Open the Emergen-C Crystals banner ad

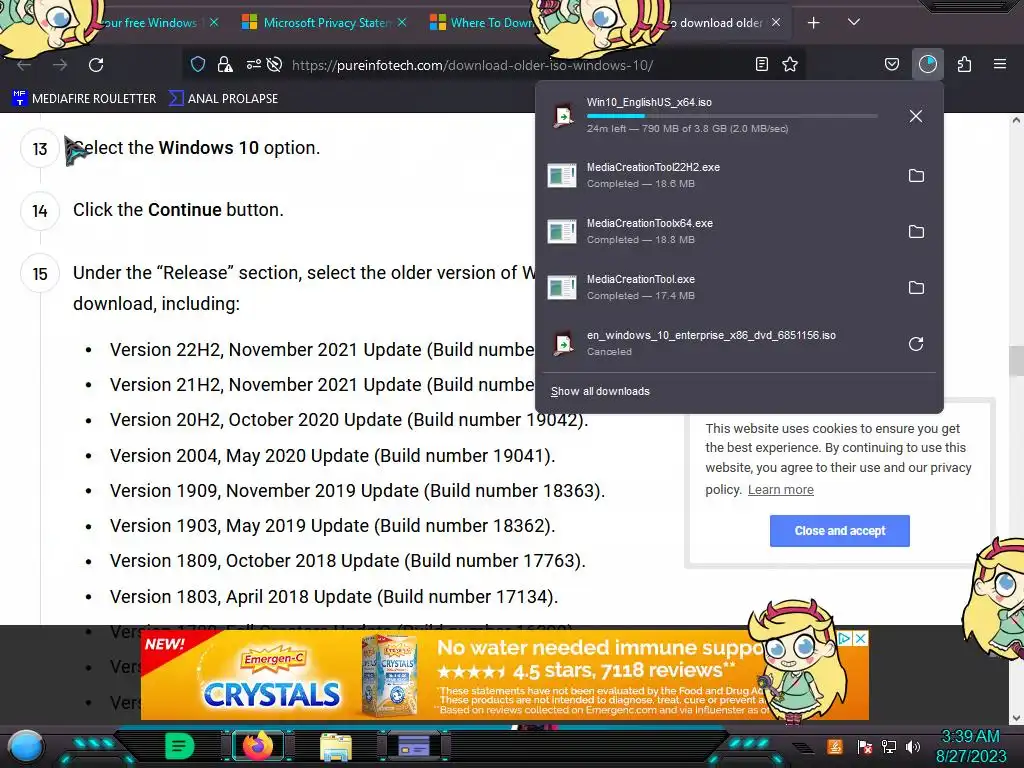(x=504, y=675)
